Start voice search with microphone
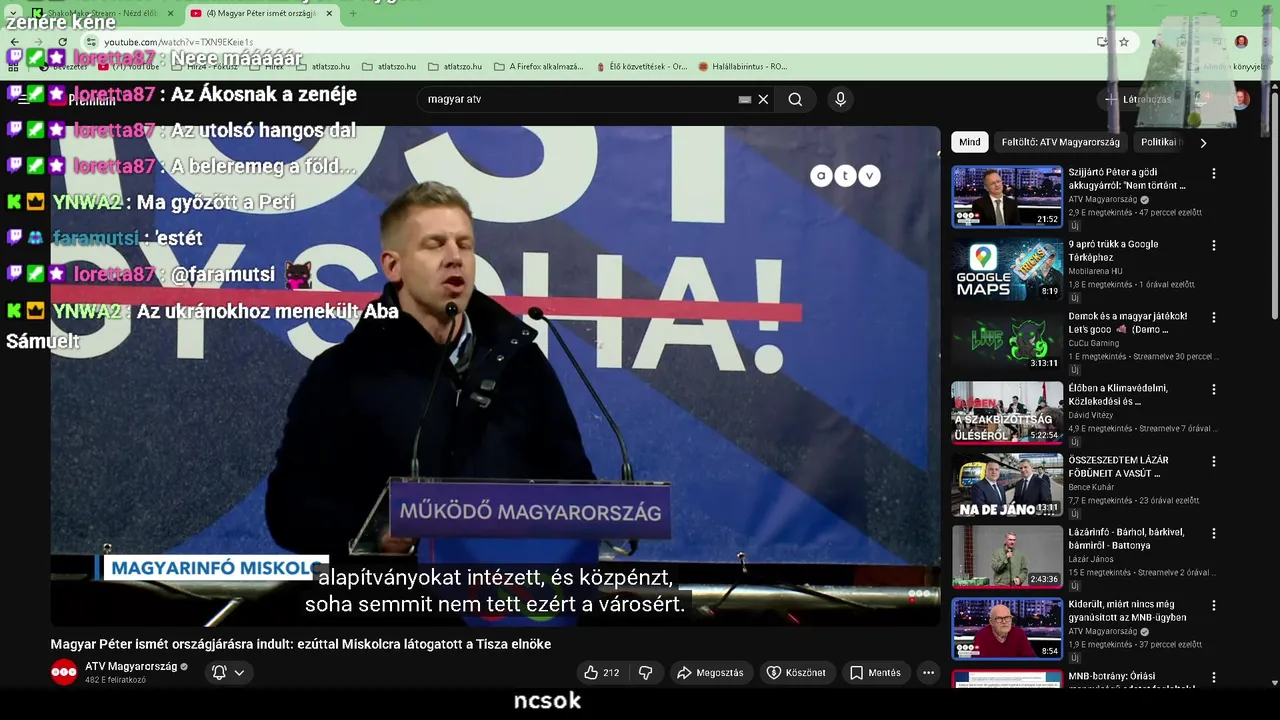Viewport: 1280px width, 720px height. (x=840, y=99)
